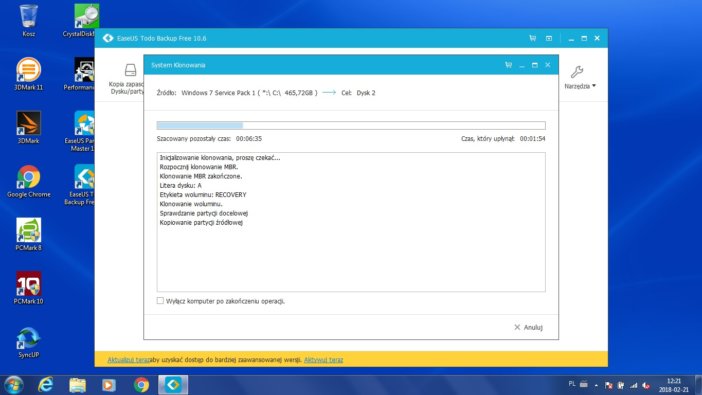Click the Windows Start button
This screenshot has width=702, height=395.
(13, 385)
